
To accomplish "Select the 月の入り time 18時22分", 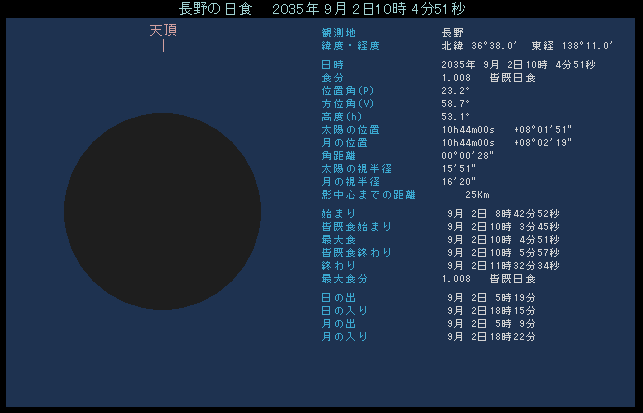I will tap(515, 336).
